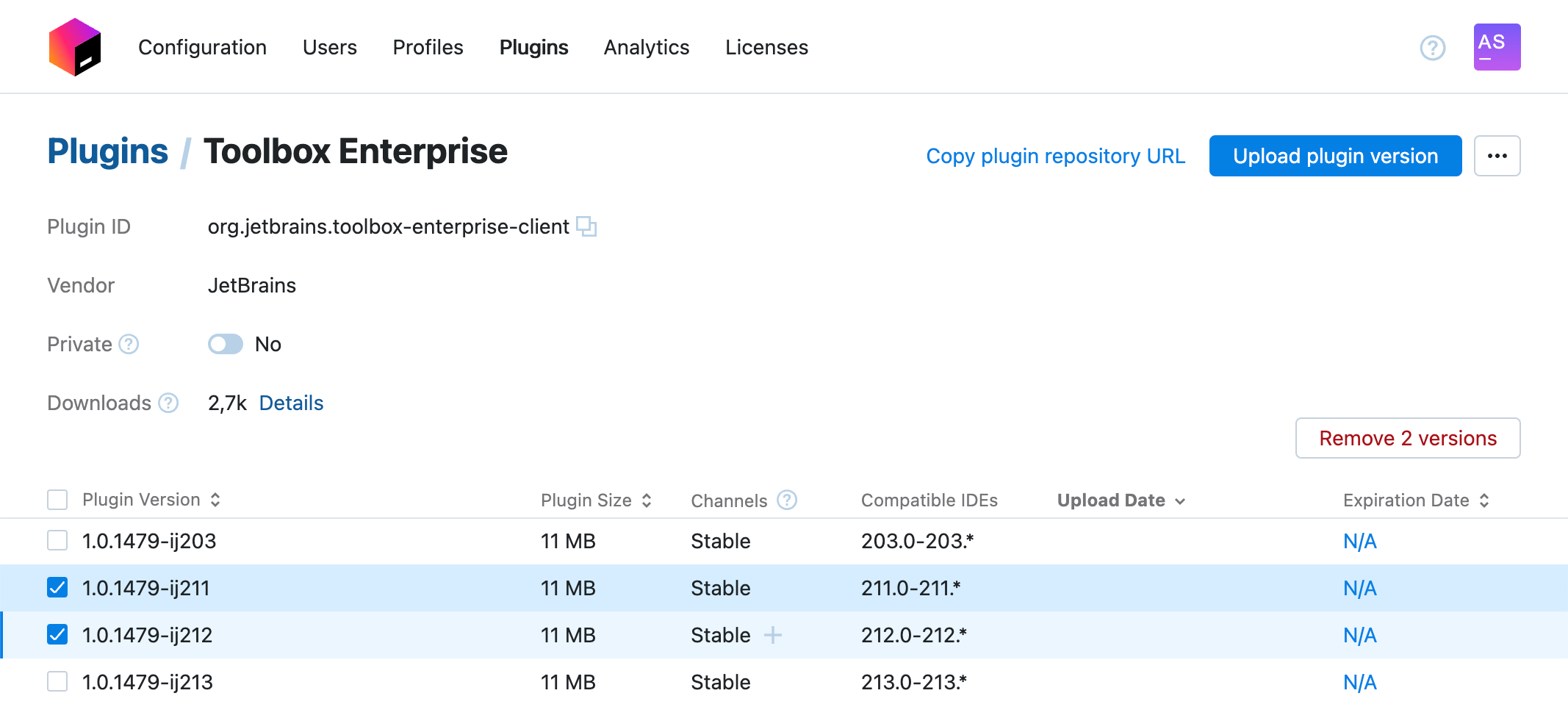The width and height of the screenshot is (1568, 707).
Task: Select version 1.0.1479-ij213 checkbox
Action: [x=57, y=682]
